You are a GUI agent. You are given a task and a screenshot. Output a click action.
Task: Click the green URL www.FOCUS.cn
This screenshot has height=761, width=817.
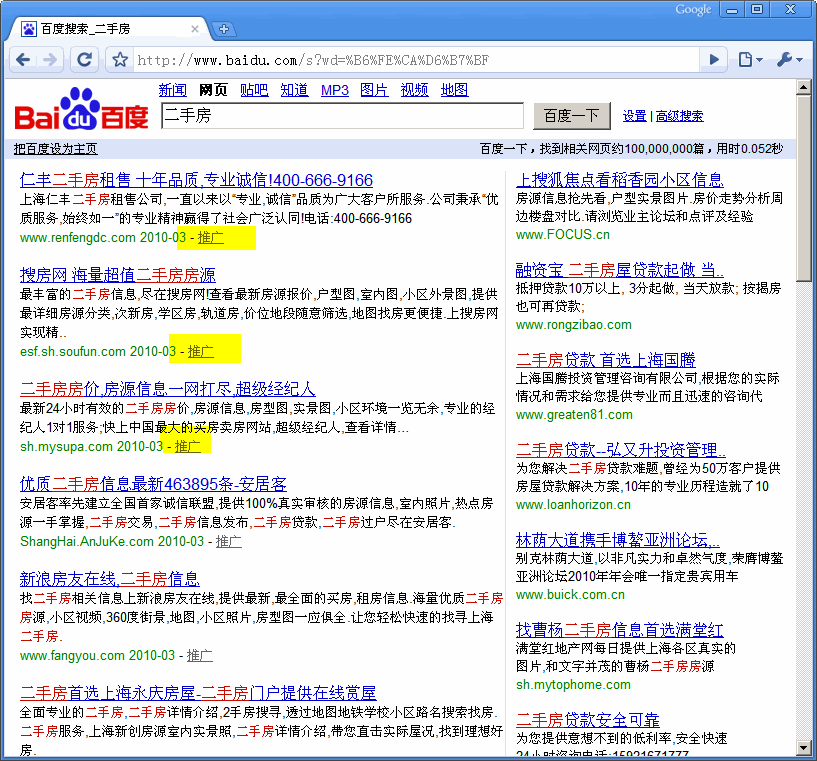pyautogui.click(x=563, y=234)
